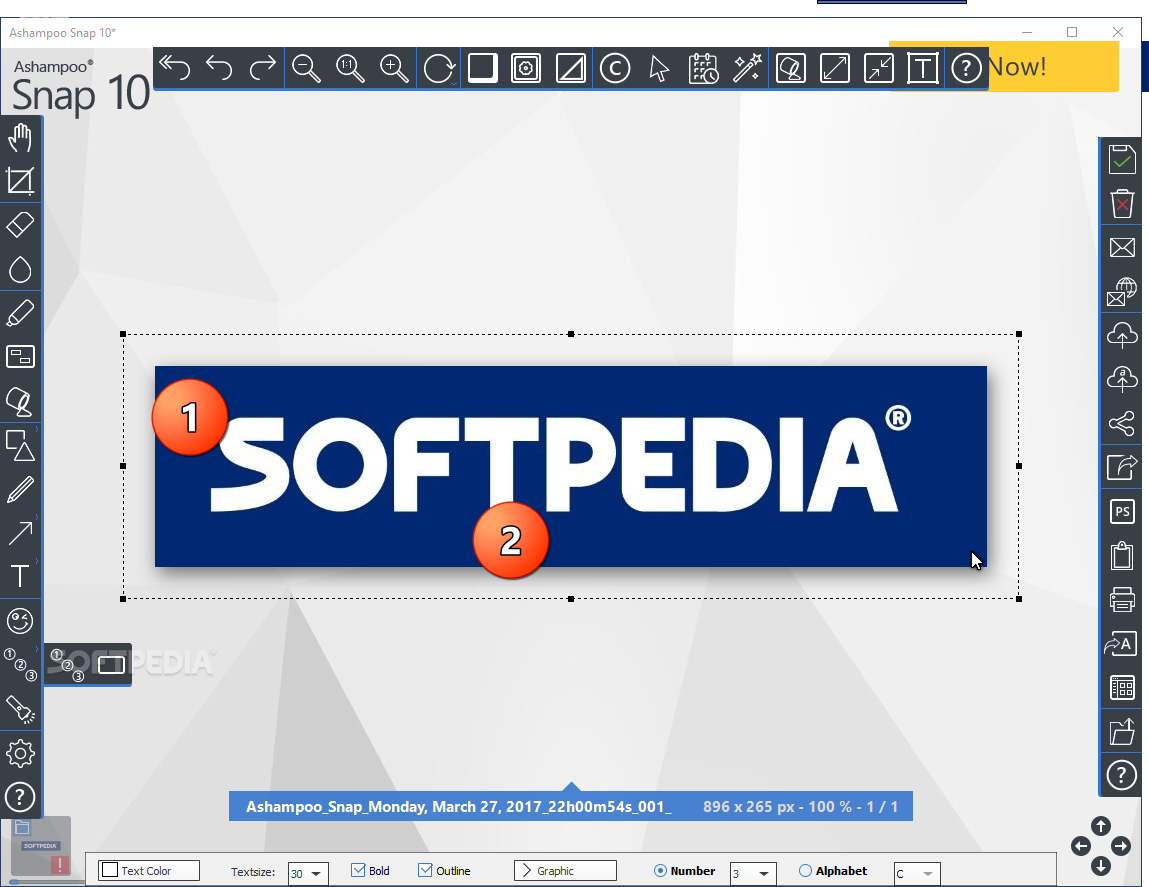Select the Number radio button
This screenshot has width=1149, height=887.
[x=660, y=870]
